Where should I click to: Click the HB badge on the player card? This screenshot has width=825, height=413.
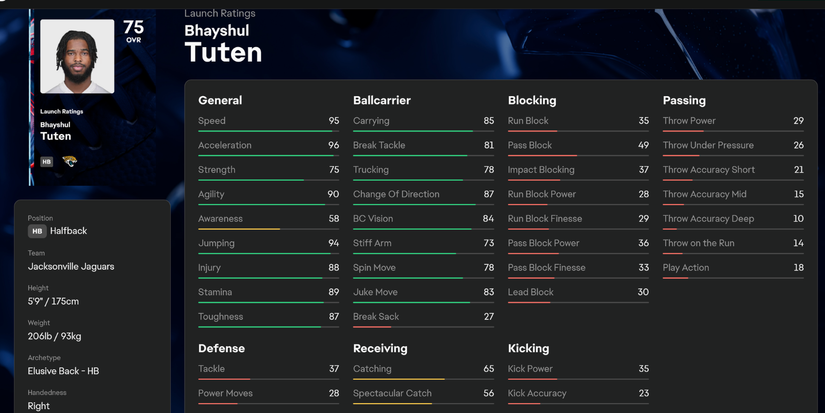[47, 161]
